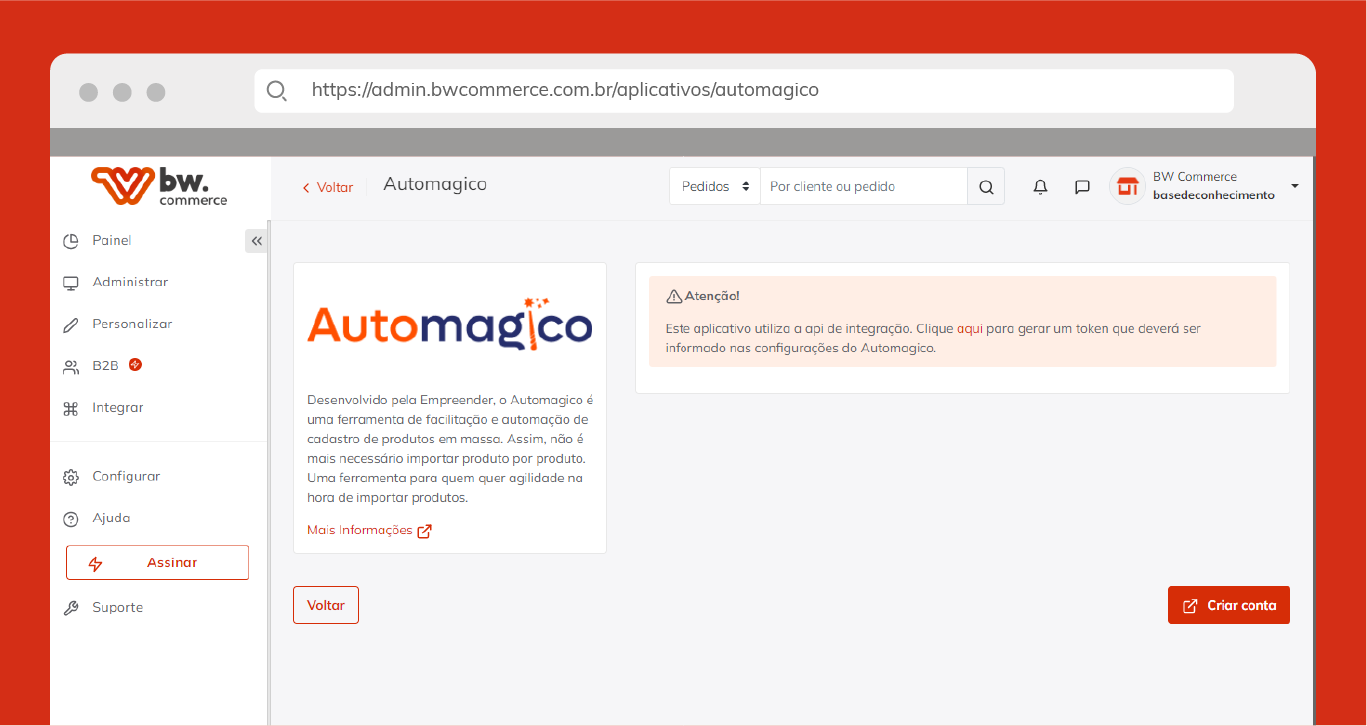
Task: Click the magnifier search button
Action: pyautogui.click(x=986, y=186)
